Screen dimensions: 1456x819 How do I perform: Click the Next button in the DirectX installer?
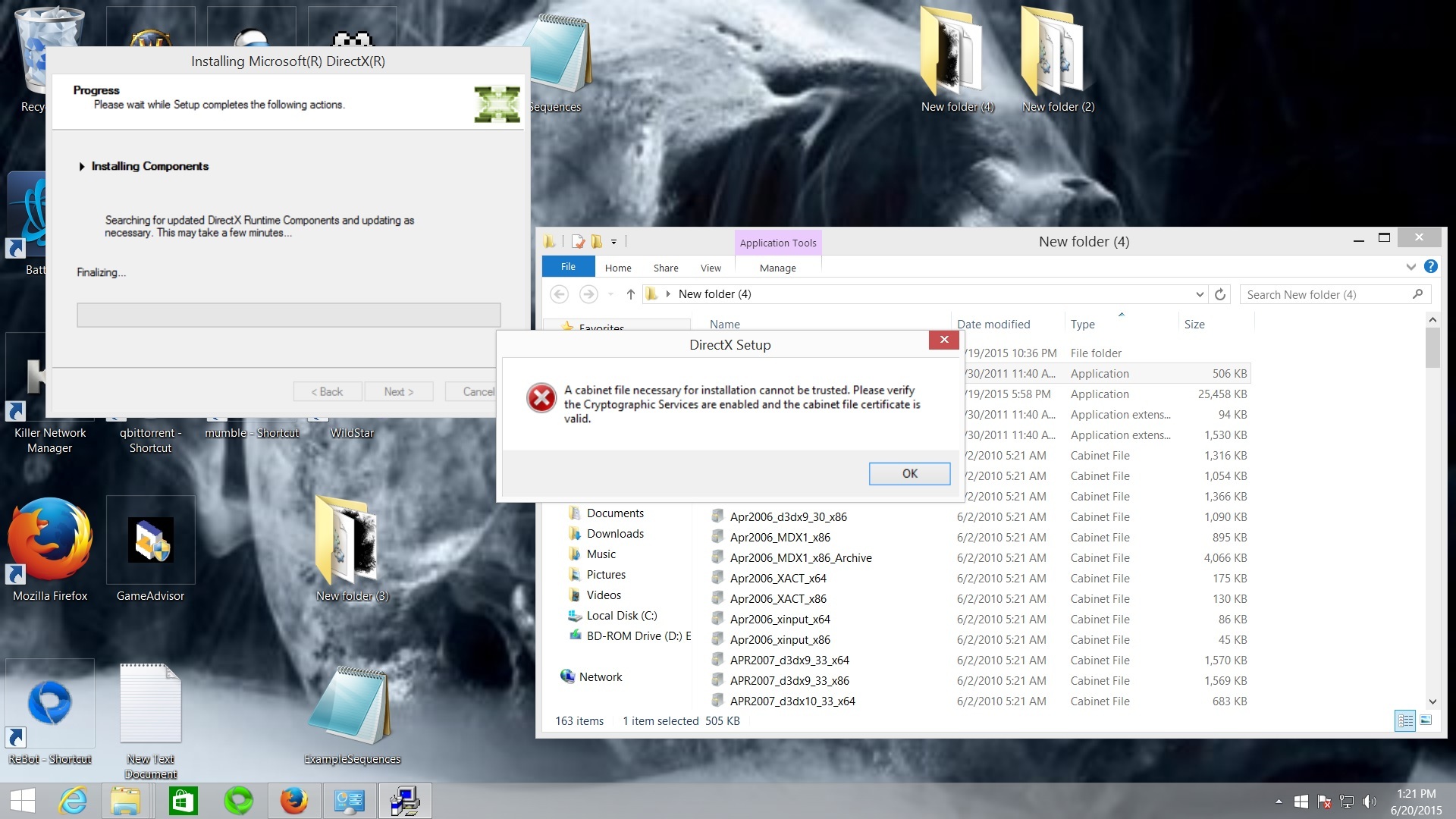398,391
